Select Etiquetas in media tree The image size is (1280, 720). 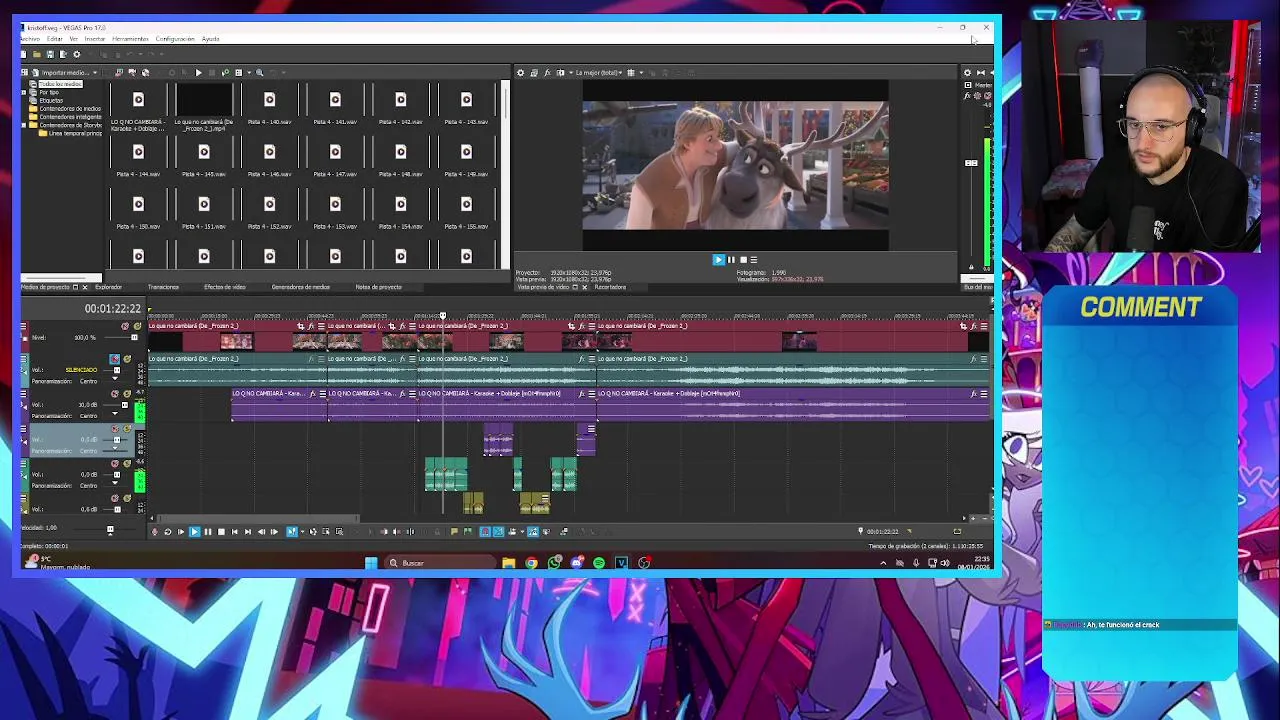pyautogui.click(x=50, y=100)
